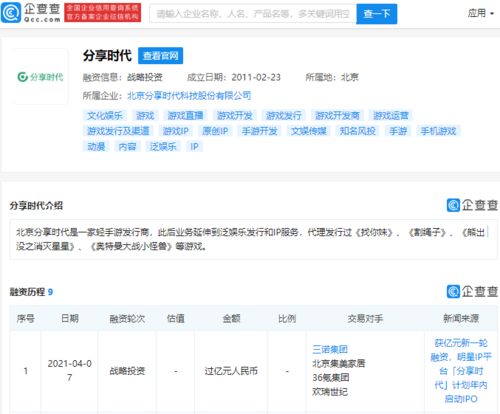Image resolution: width=500 pixels, height=414 pixels.
Task: Select the 游戏开发 tag
Action: click(234, 116)
